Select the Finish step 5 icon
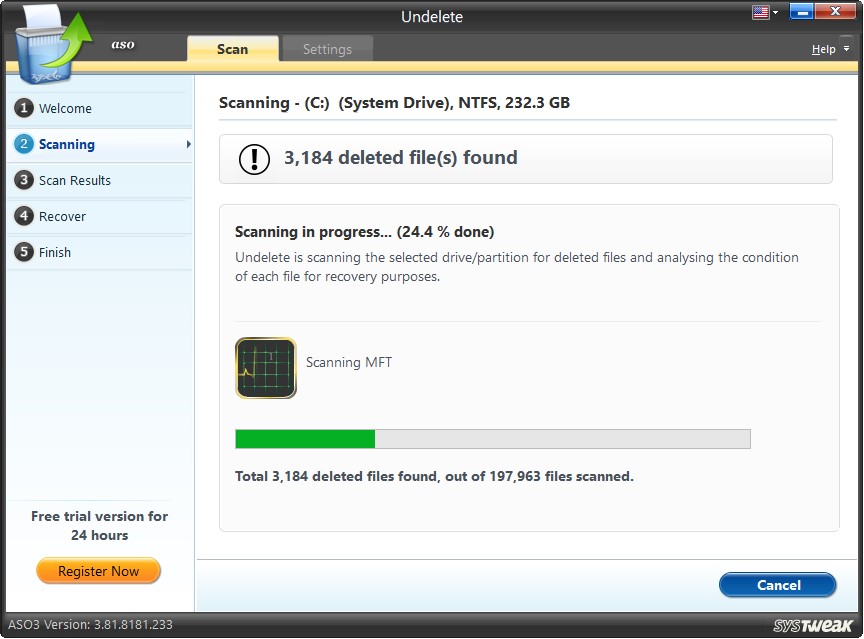864x639 pixels. click(x=24, y=252)
